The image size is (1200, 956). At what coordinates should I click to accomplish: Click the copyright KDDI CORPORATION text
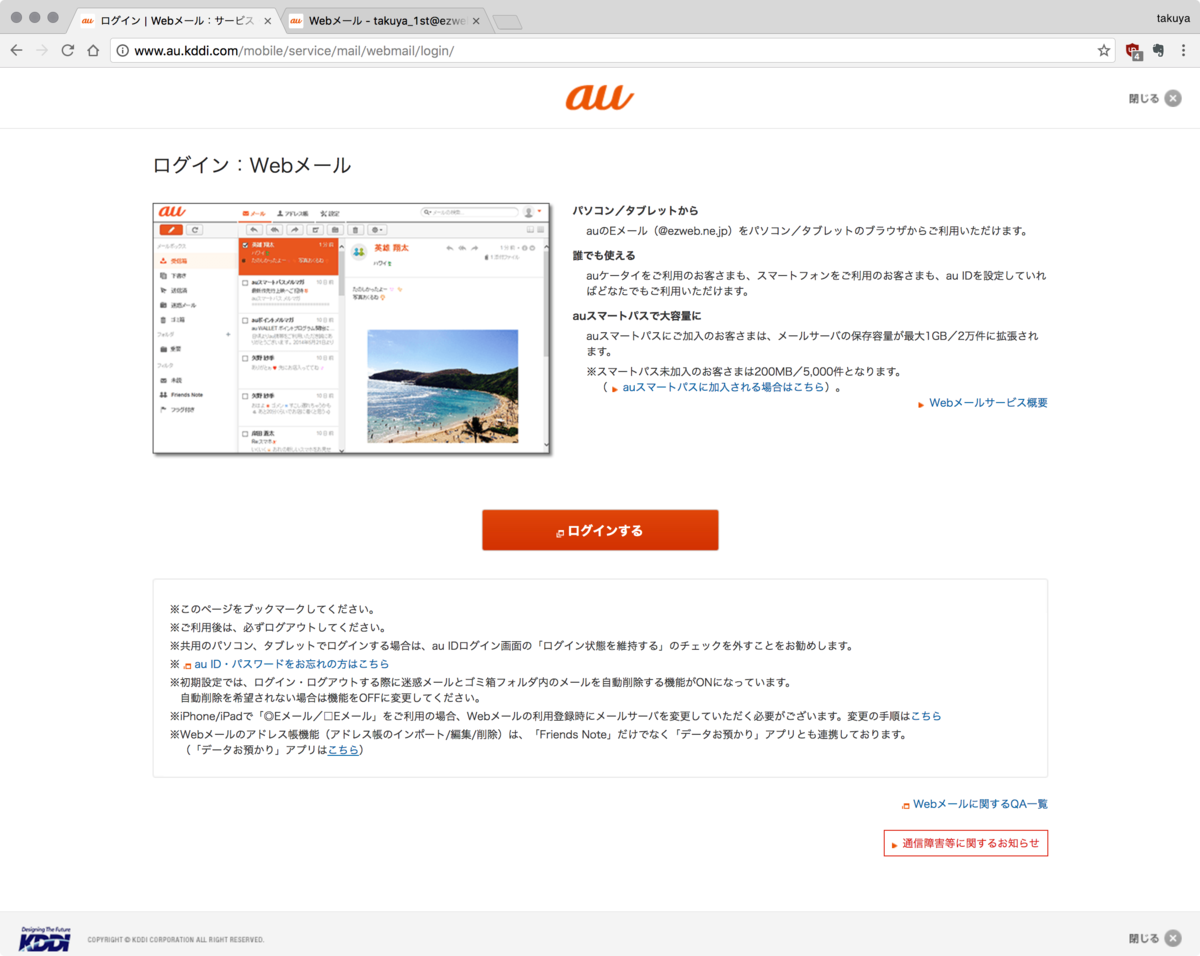point(176,940)
